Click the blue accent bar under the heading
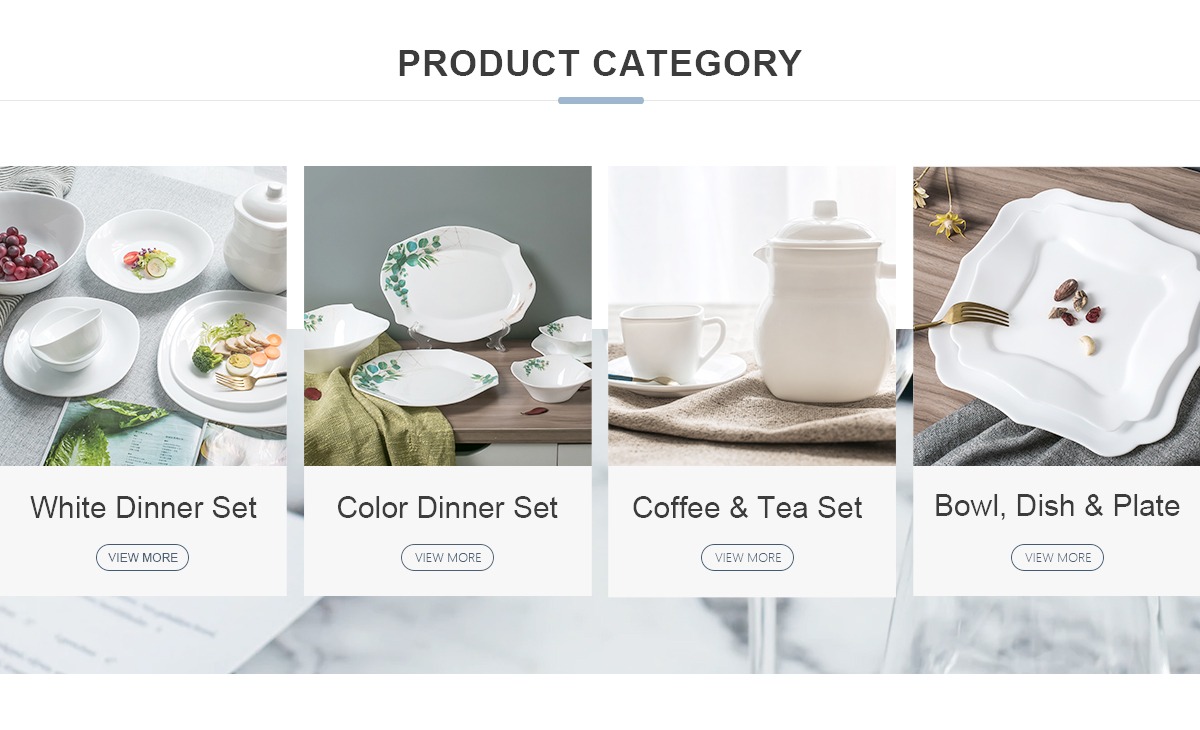The width and height of the screenshot is (1200, 730). click(x=600, y=100)
